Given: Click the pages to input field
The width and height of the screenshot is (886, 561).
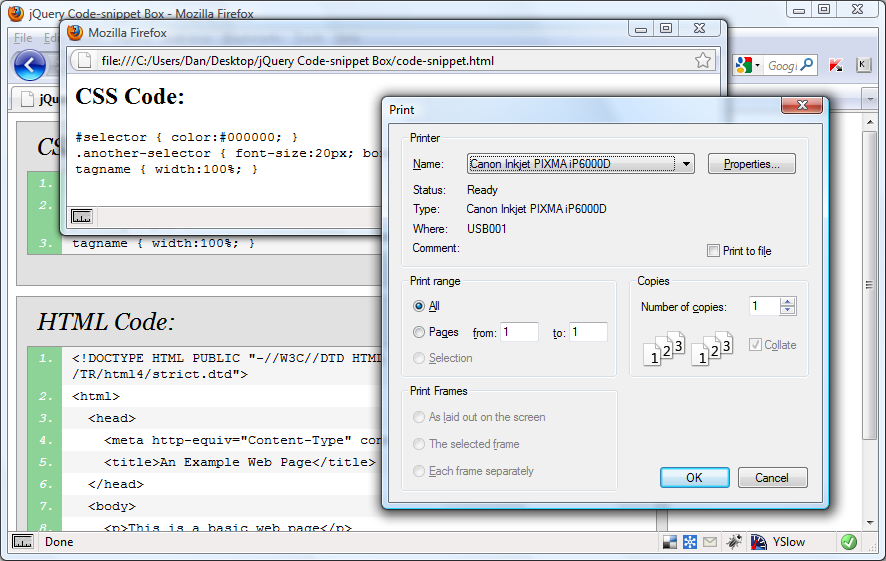Looking at the screenshot, I should pos(588,332).
